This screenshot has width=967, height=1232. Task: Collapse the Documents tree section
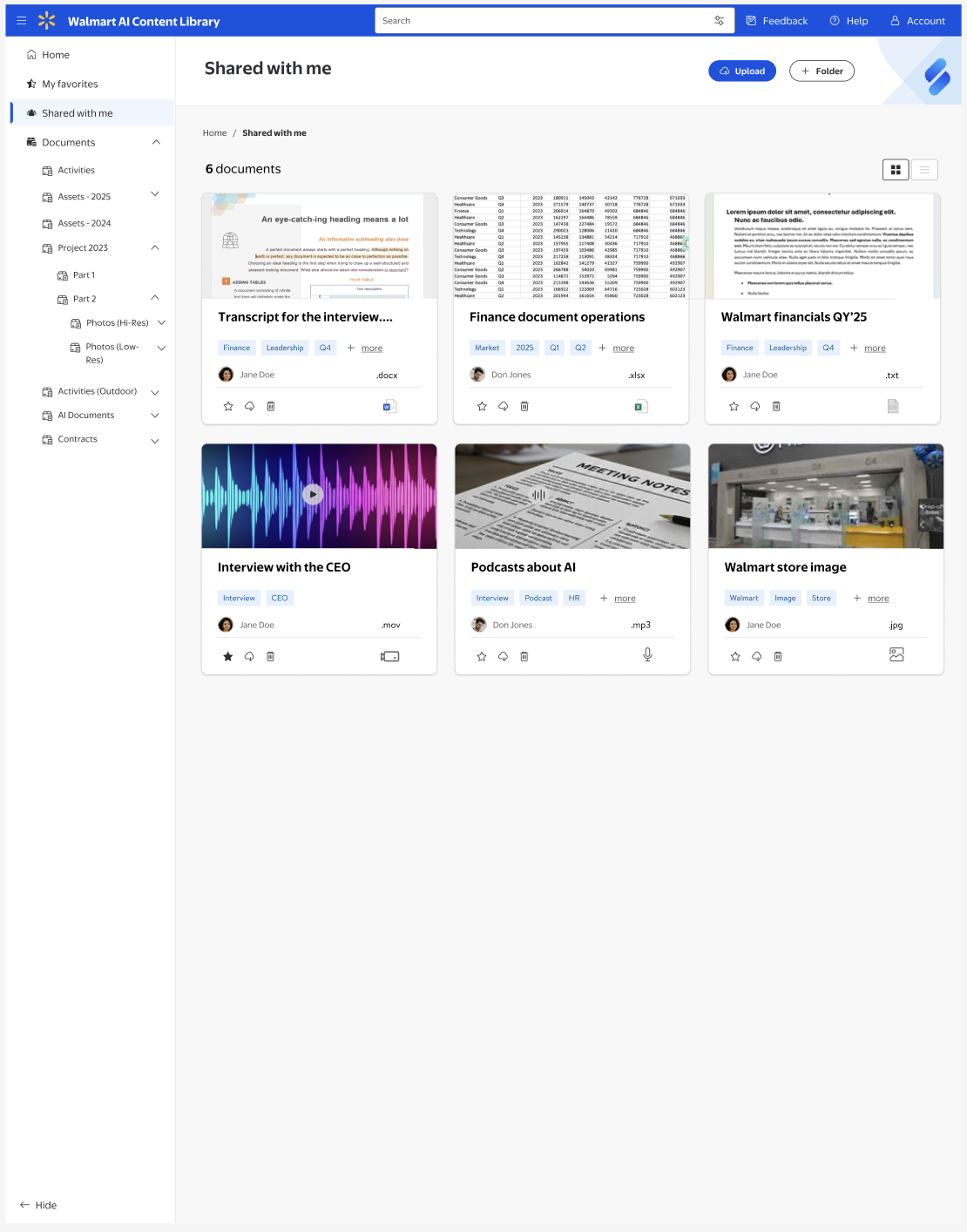(156, 143)
